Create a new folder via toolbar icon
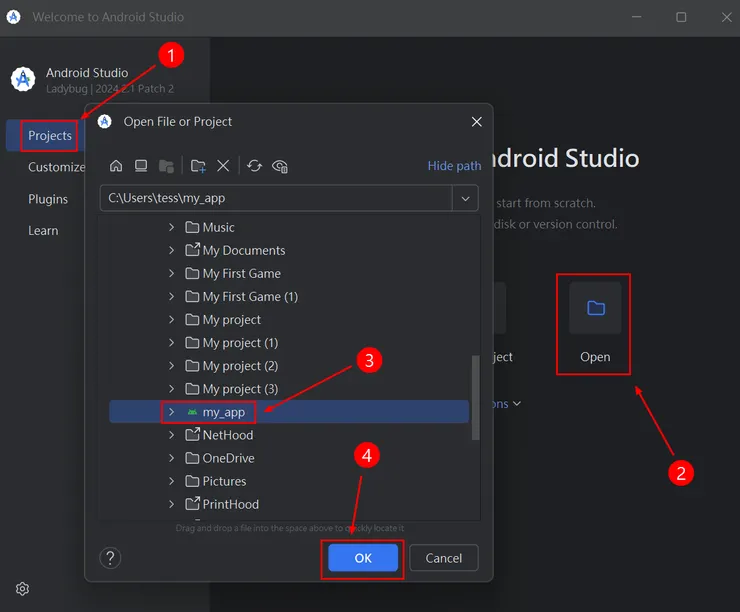The width and height of the screenshot is (740, 612). (x=198, y=166)
